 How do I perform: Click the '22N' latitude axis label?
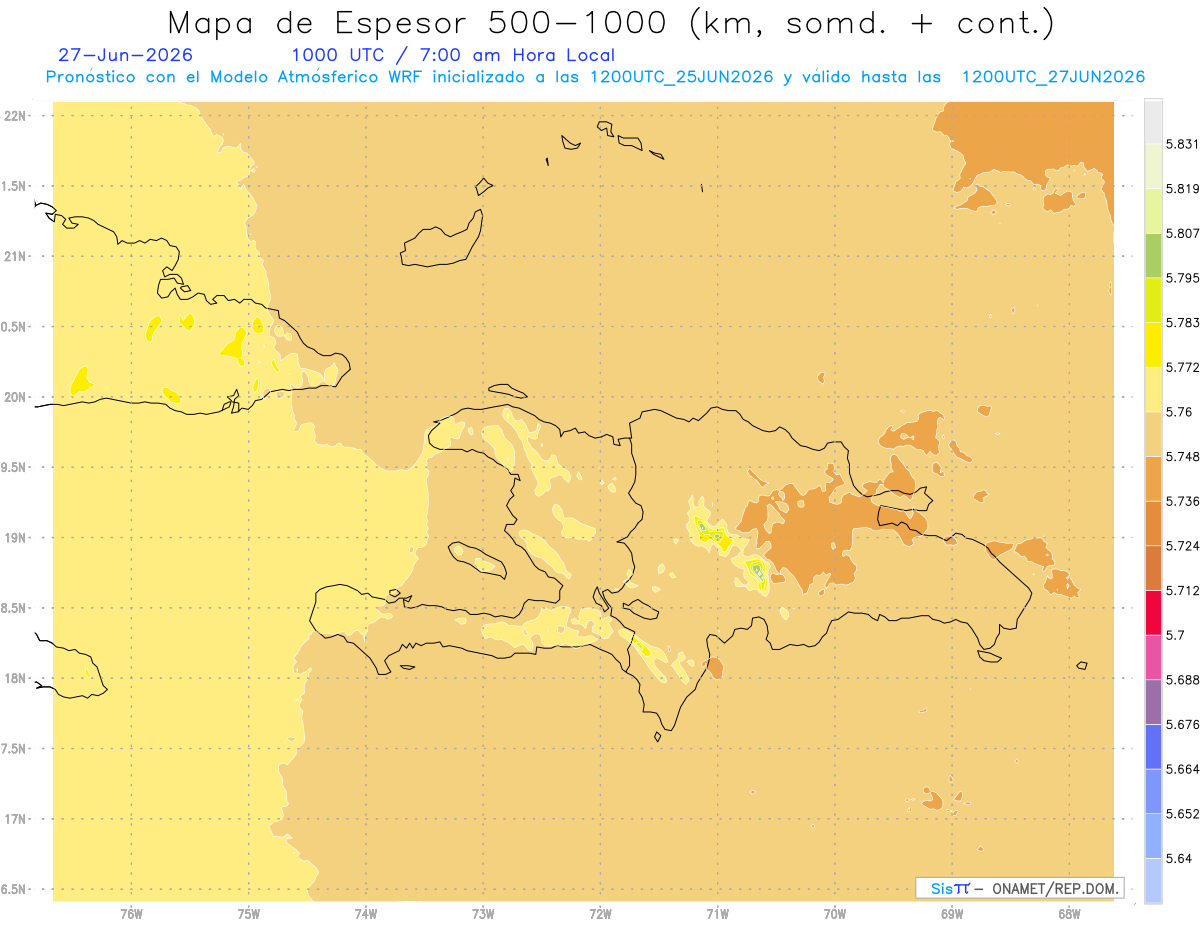[16, 115]
